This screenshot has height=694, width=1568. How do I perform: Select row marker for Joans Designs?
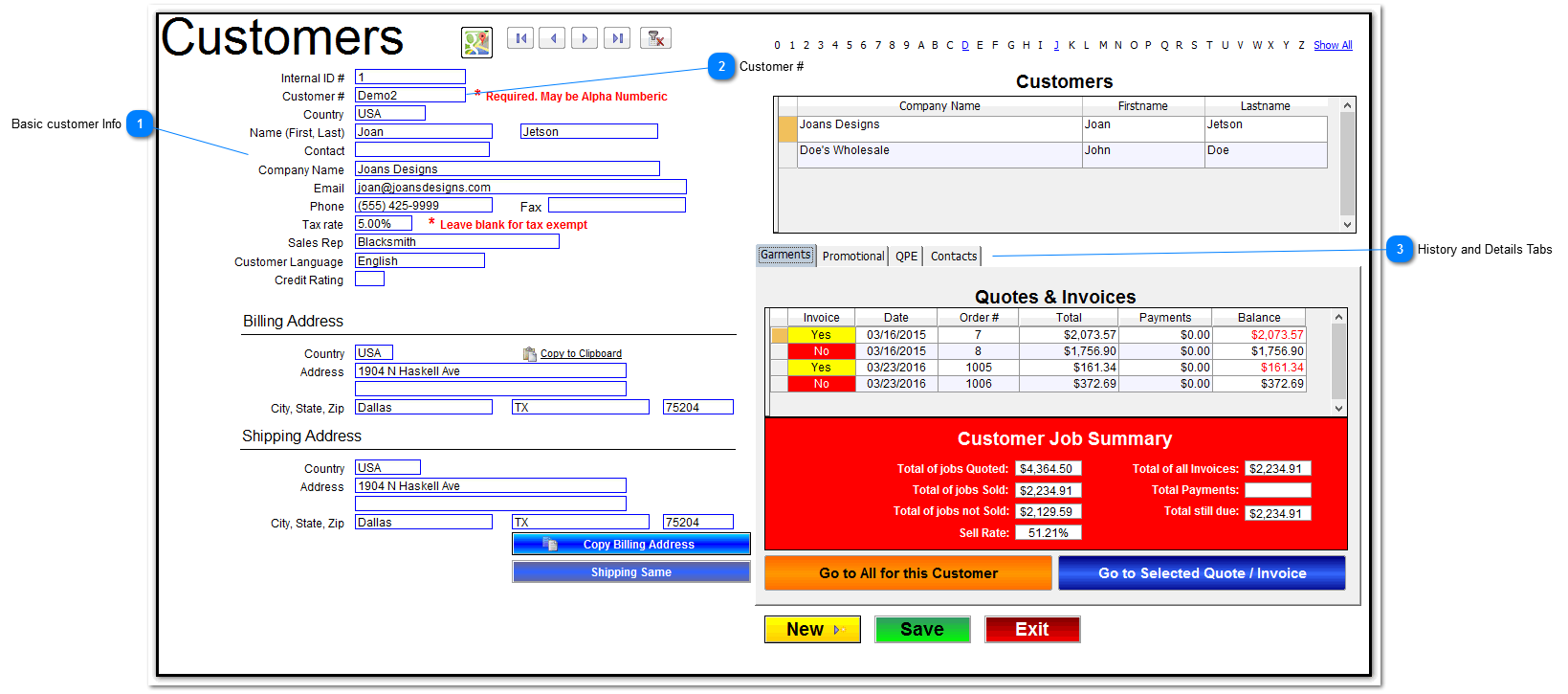pyautogui.click(x=787, y=129)
